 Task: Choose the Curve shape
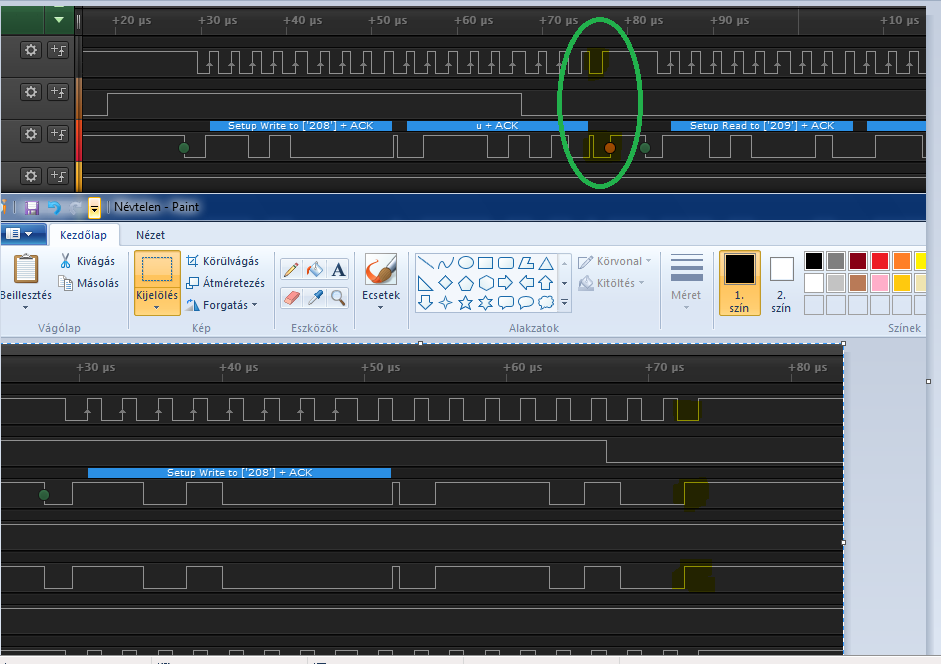[446, 263]
